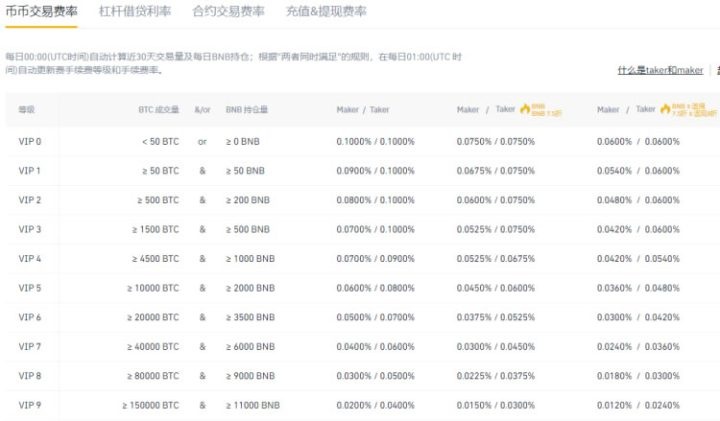Click the flame icon in BNB discount column header
Screen dimensions: 720x421
pos(525,108)
